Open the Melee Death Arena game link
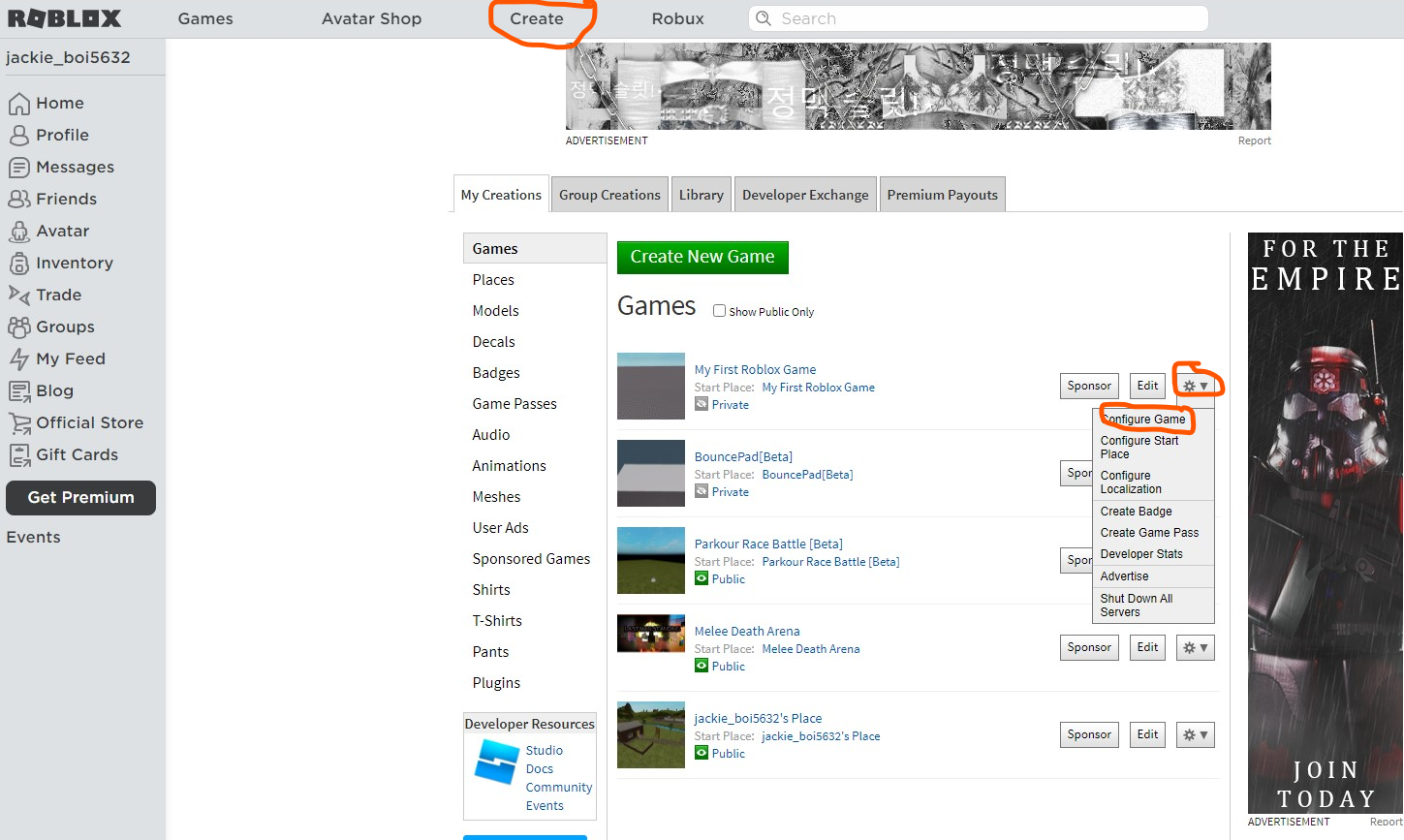The width and height of the screenshot is (1404, 840). click(747, 631)
